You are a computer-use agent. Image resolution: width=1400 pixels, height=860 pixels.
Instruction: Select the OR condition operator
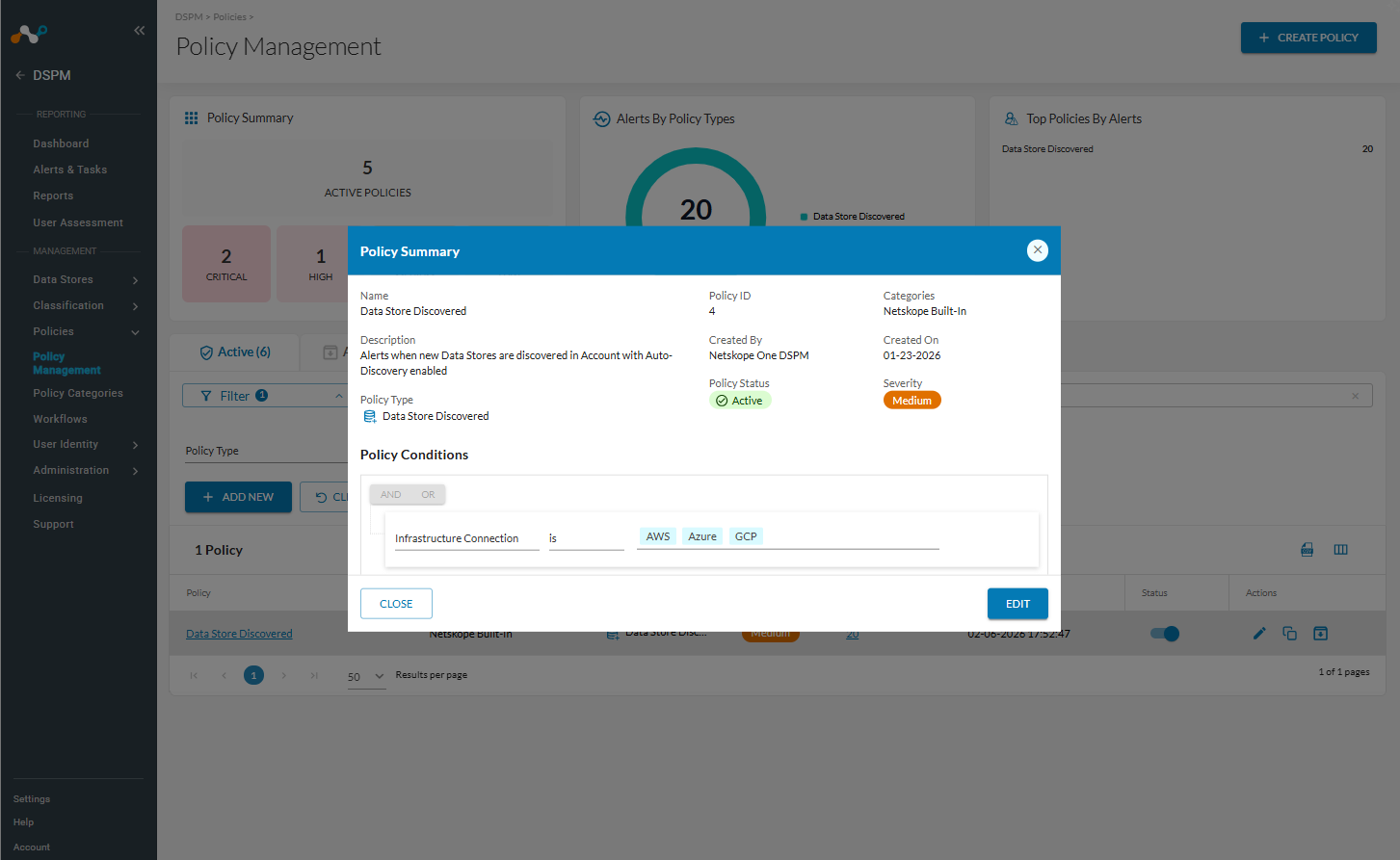[x=428, y=495]
